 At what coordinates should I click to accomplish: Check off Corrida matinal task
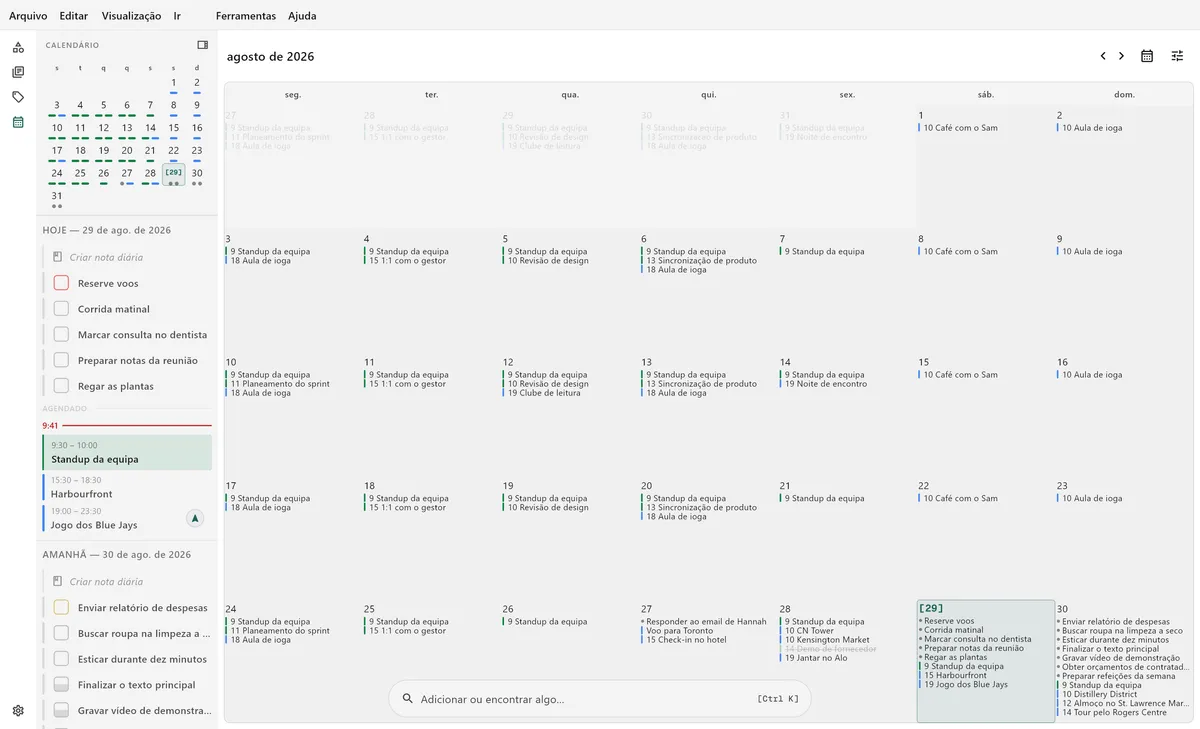[x=61, y=309]
